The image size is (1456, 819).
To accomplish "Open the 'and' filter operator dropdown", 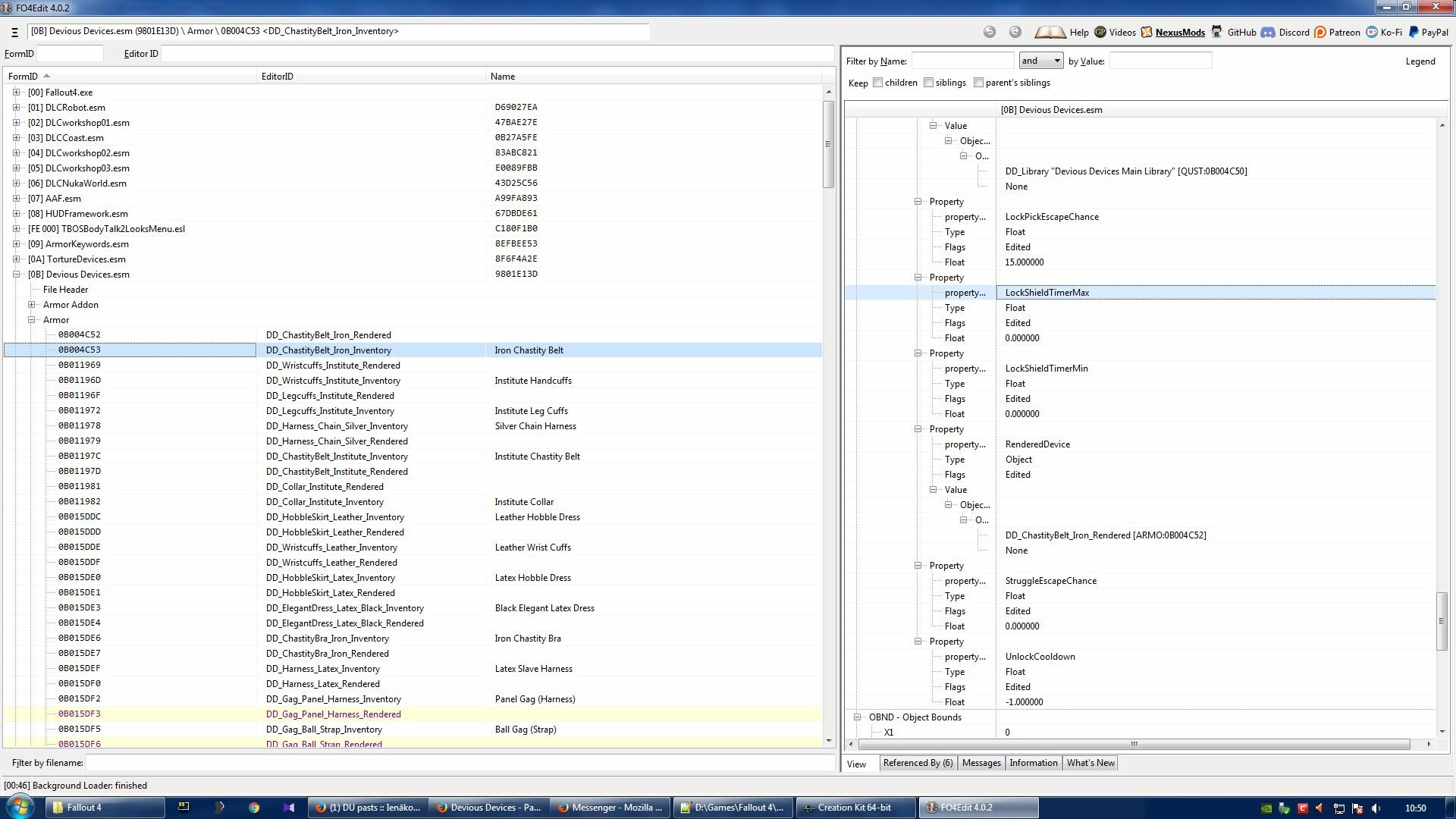I will click(x=1040, y=61).
